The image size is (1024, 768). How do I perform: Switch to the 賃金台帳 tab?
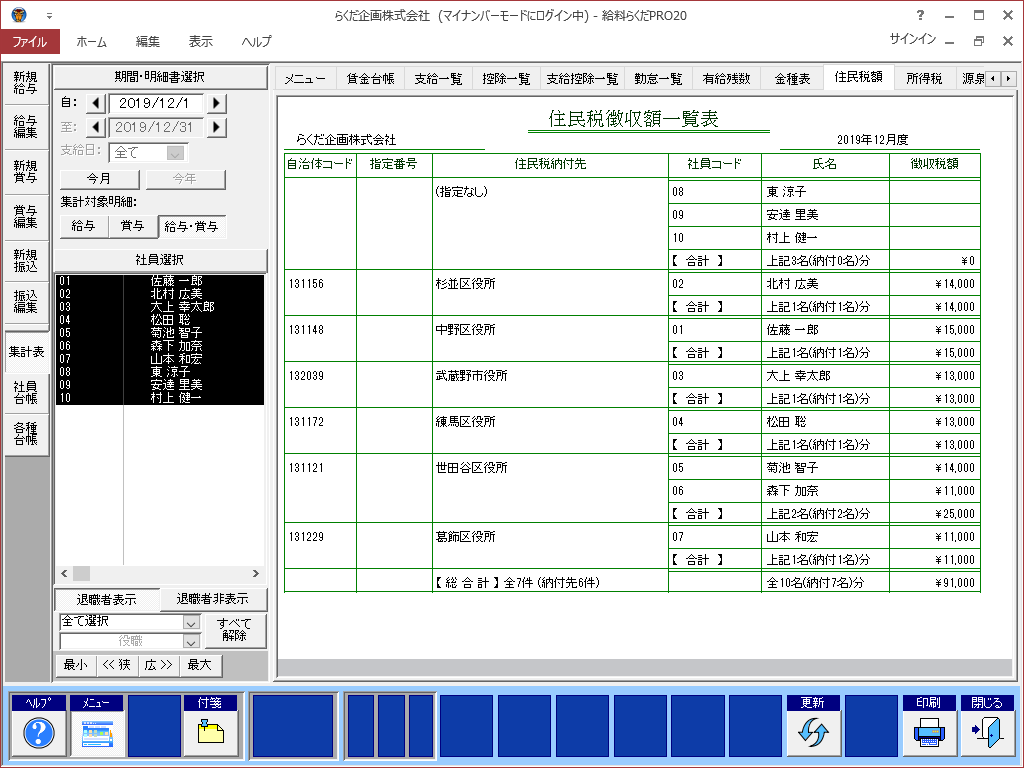click(370, 78)
